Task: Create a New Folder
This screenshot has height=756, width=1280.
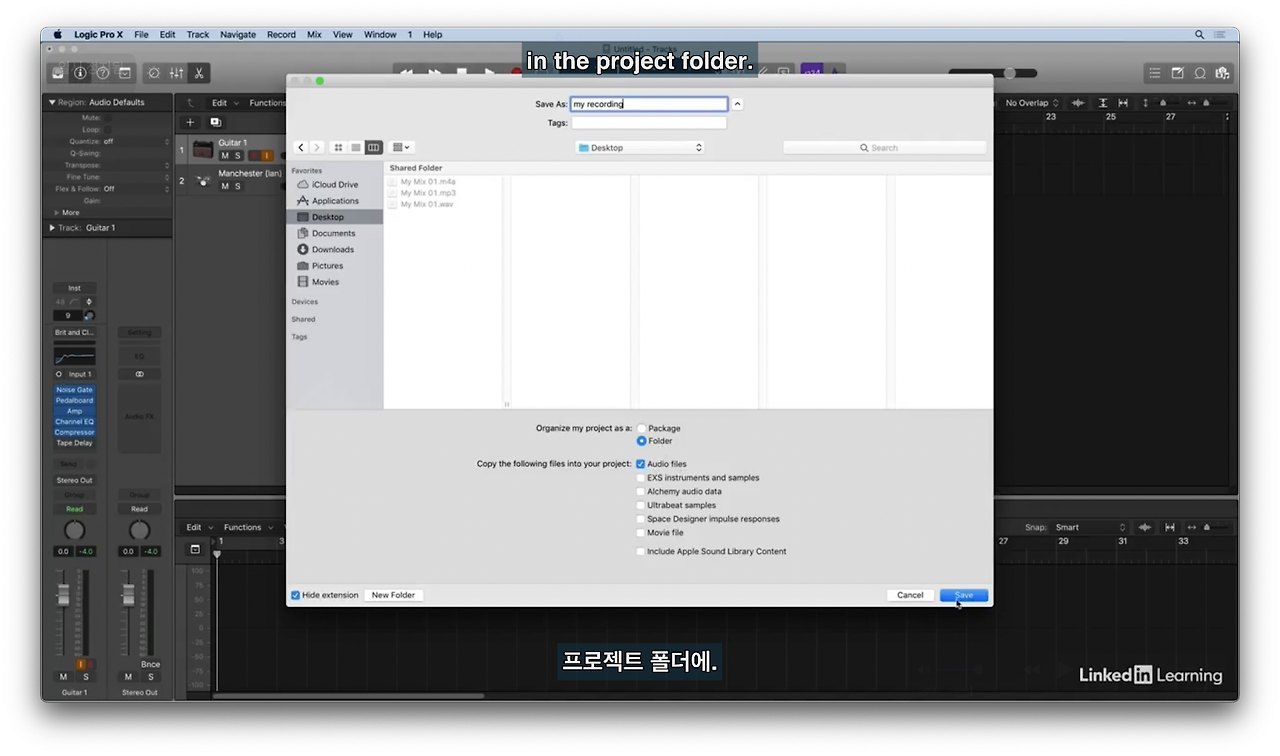Action: point(393,595)
